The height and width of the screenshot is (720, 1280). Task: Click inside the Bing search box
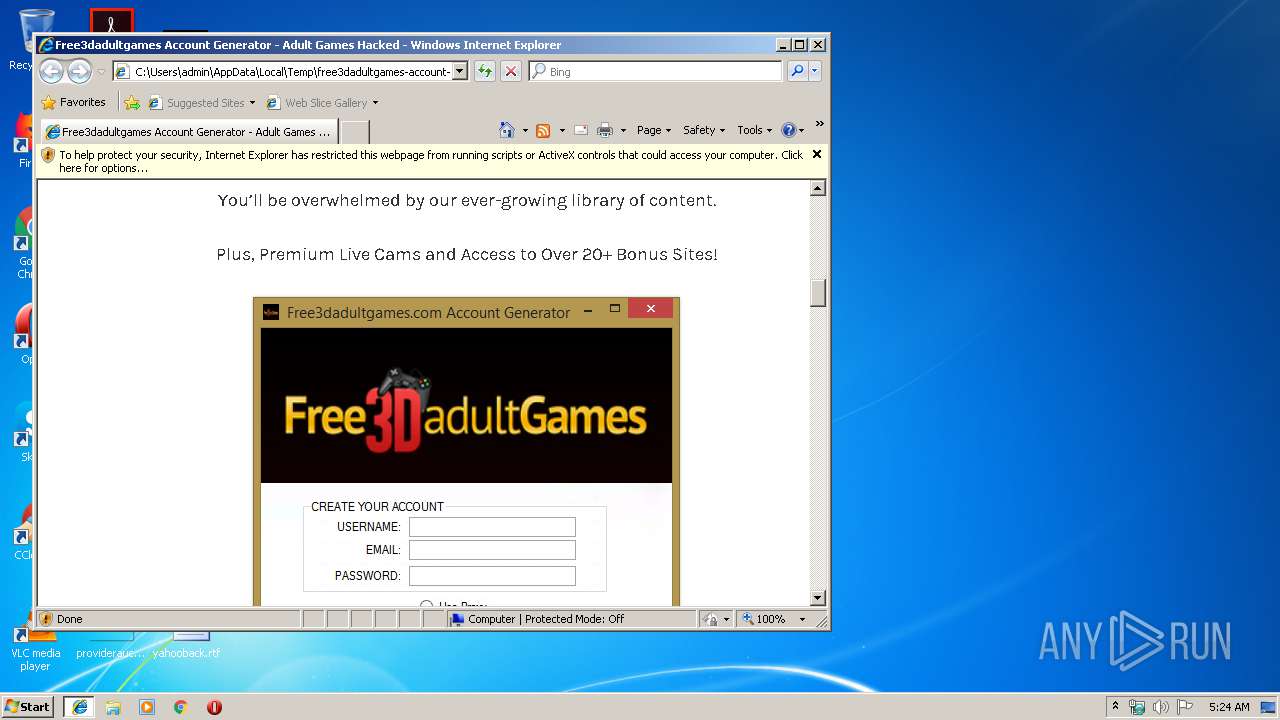coord(655,72)
